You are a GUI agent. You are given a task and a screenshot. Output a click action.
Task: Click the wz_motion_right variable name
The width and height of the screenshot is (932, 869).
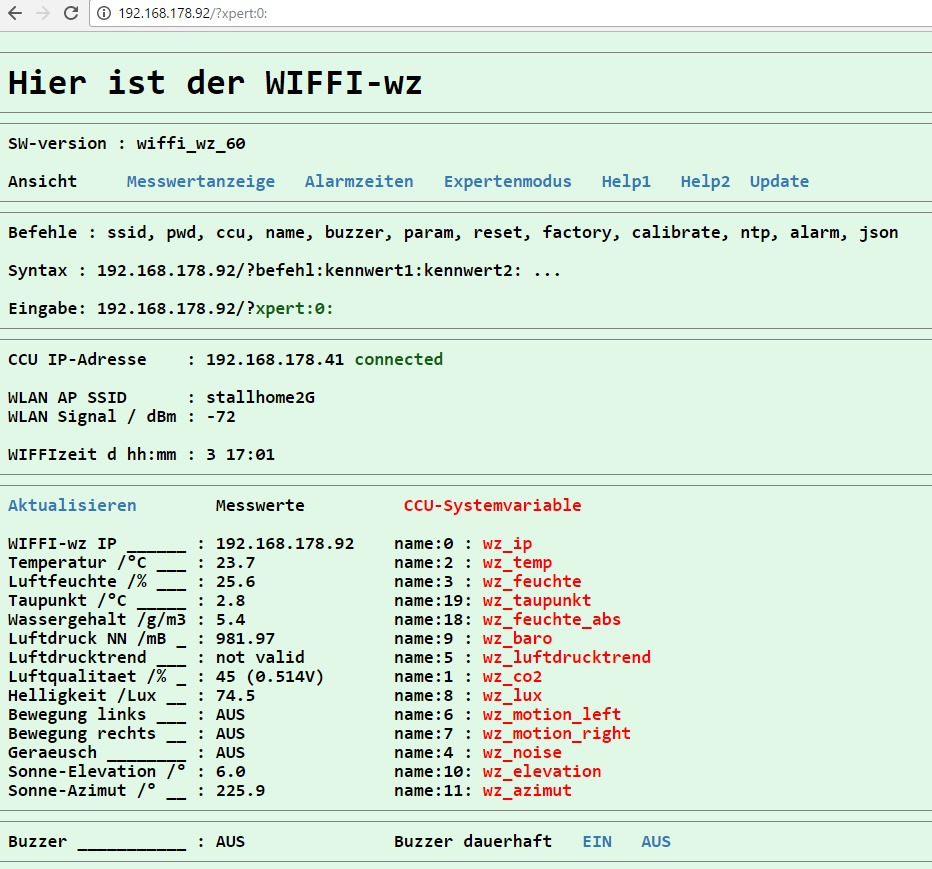click(x=556, y=734)
